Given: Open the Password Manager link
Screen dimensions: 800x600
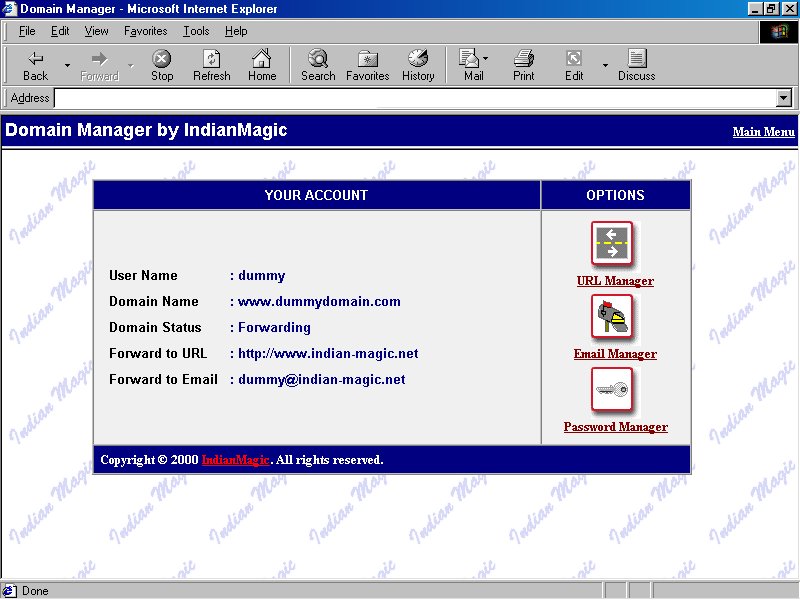Looking at the screenshot, I should (x=615, y=427).
